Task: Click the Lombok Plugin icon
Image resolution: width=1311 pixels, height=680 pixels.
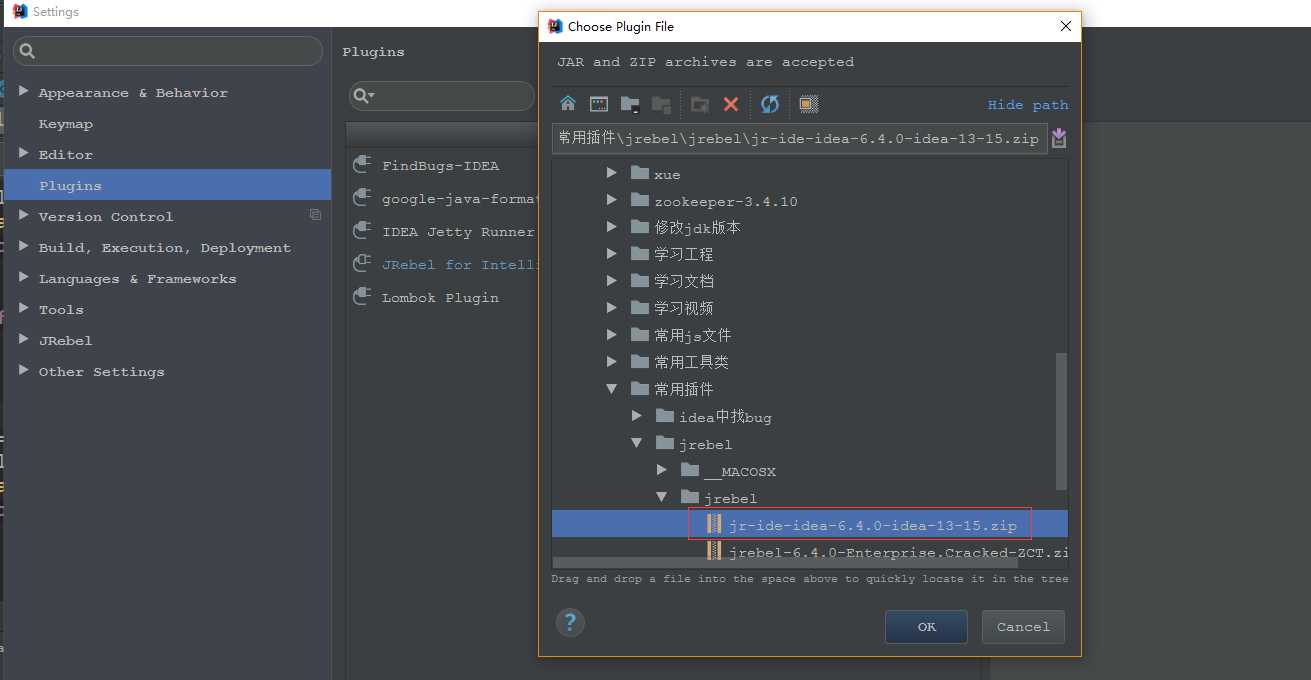Action: pos(362,298)
